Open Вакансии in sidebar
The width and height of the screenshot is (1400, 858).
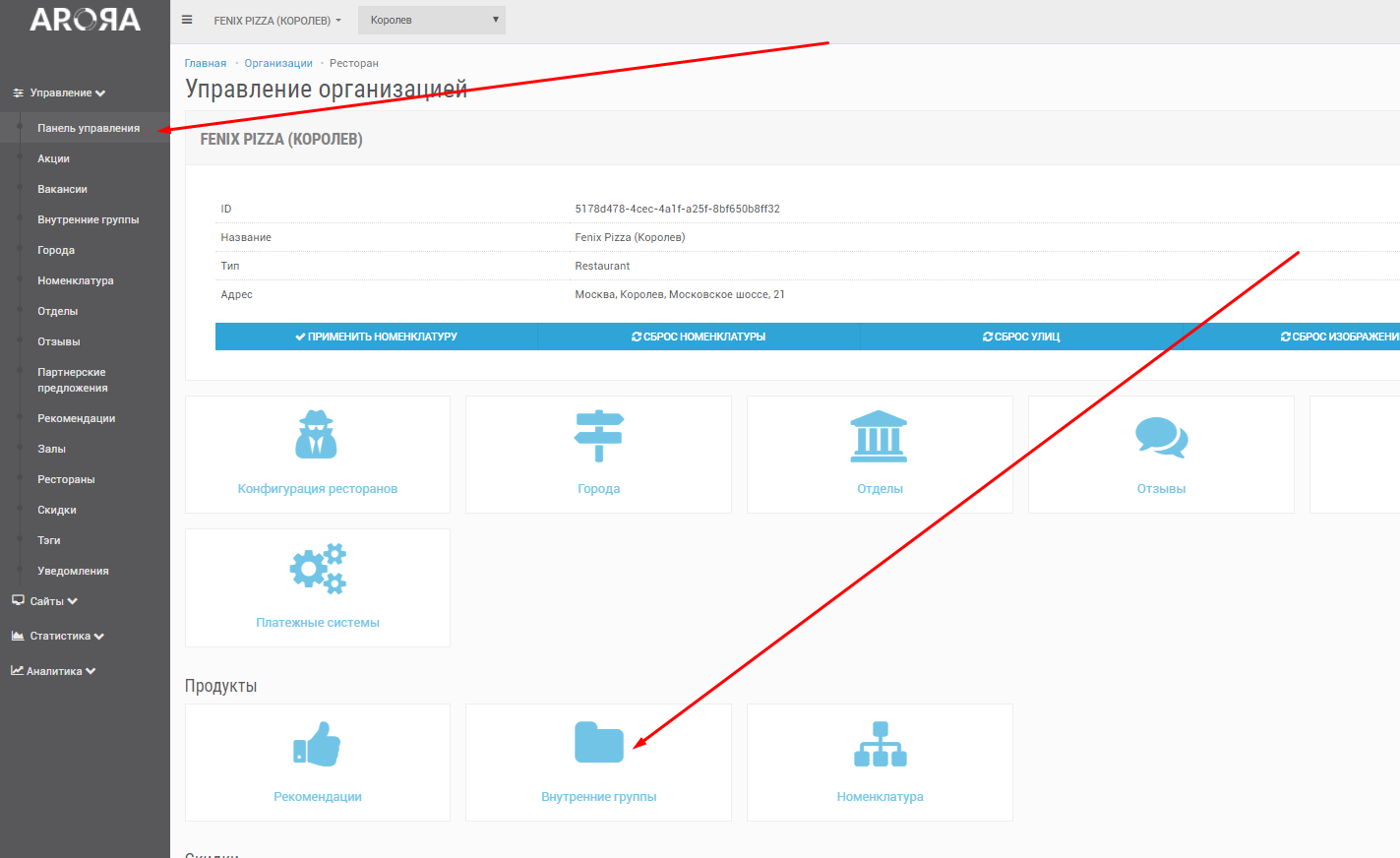point(62,189)
